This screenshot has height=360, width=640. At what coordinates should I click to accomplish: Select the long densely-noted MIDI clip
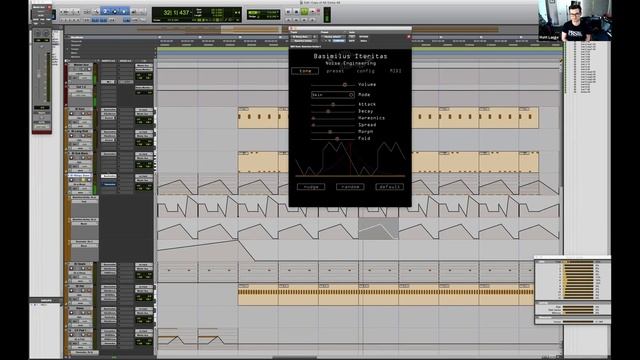(x=386, y=294)
